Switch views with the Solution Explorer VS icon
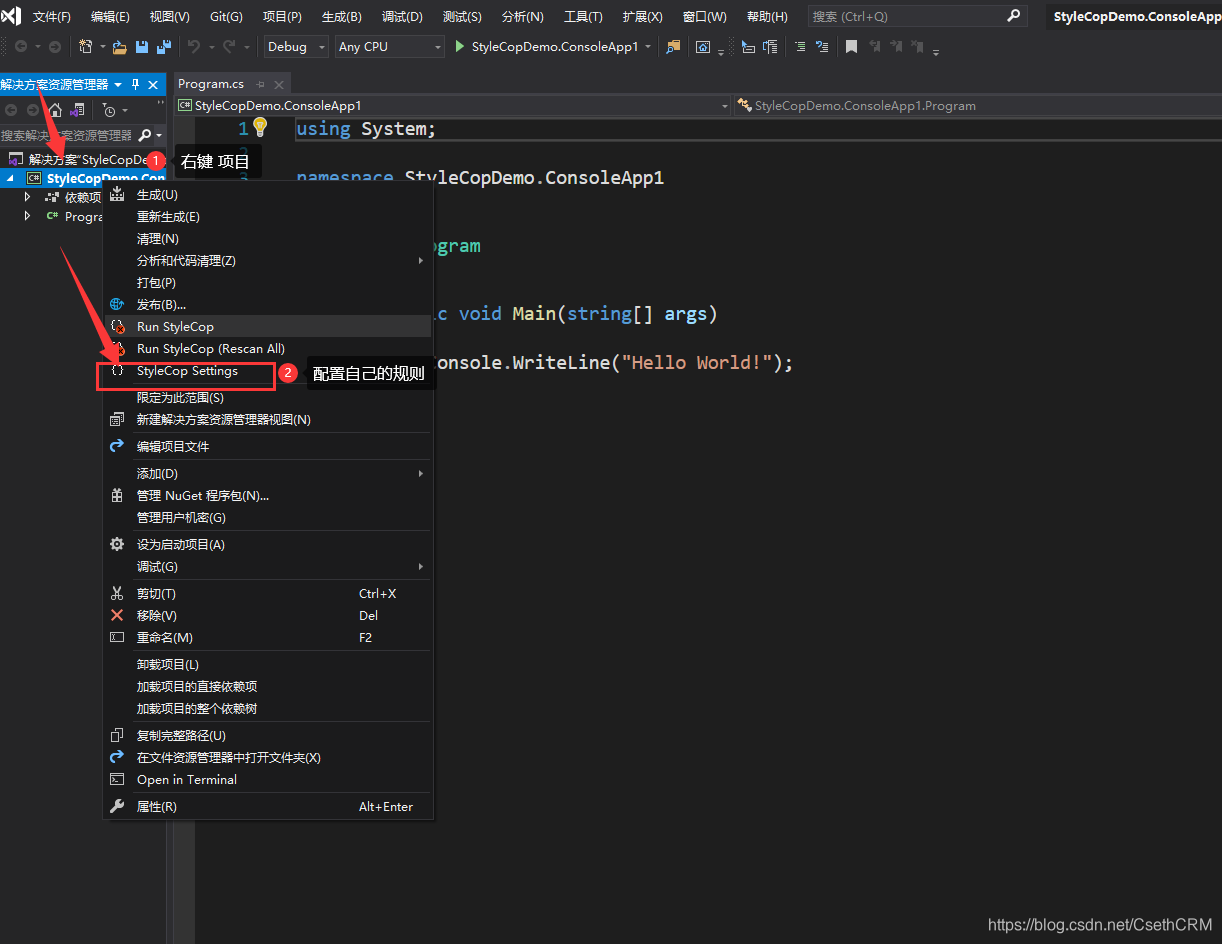The height and width of the screenshot is (944, 1222). (76, 110)
